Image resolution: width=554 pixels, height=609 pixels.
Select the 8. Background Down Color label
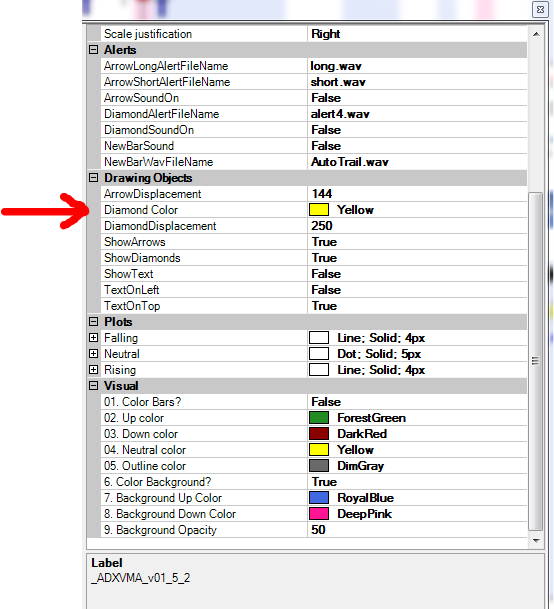170,513
